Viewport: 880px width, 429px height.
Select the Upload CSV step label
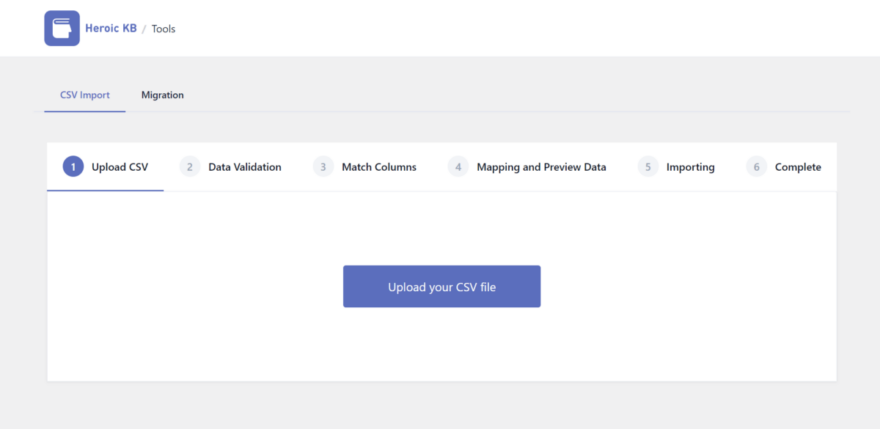pos(120,167)
